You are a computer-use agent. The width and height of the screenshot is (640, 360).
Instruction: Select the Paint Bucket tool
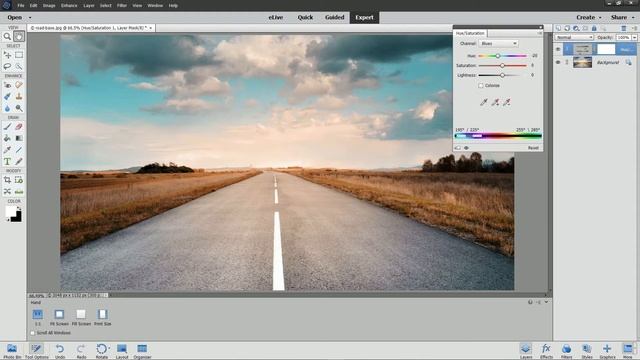pos(7,138)
